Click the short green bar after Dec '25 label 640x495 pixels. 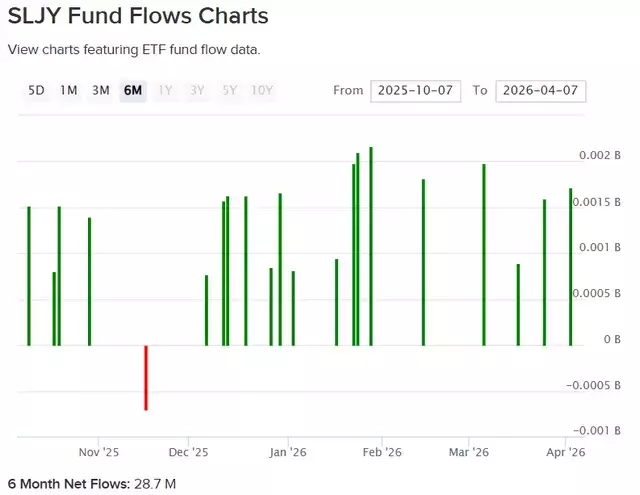(x=206, y=310)
